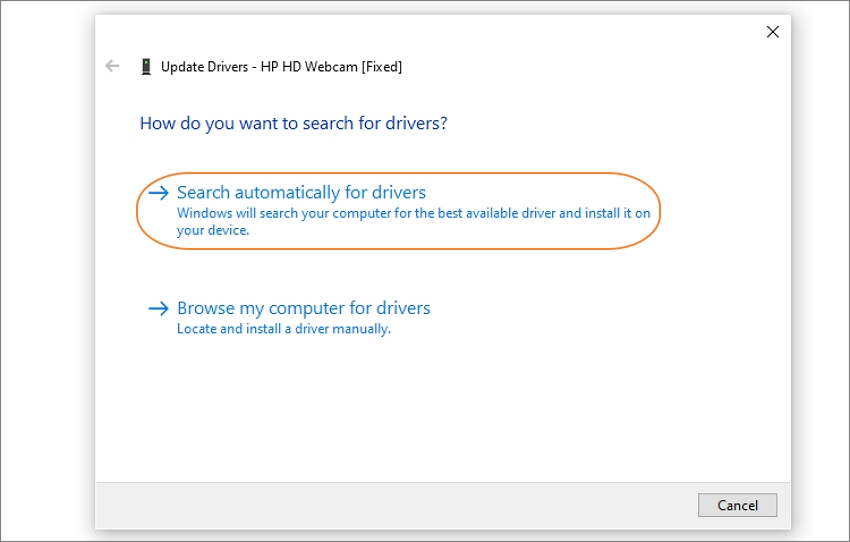Click the webcam device icon in title
850x542 pixels.
pyautogui.click(x=146, y=67)
